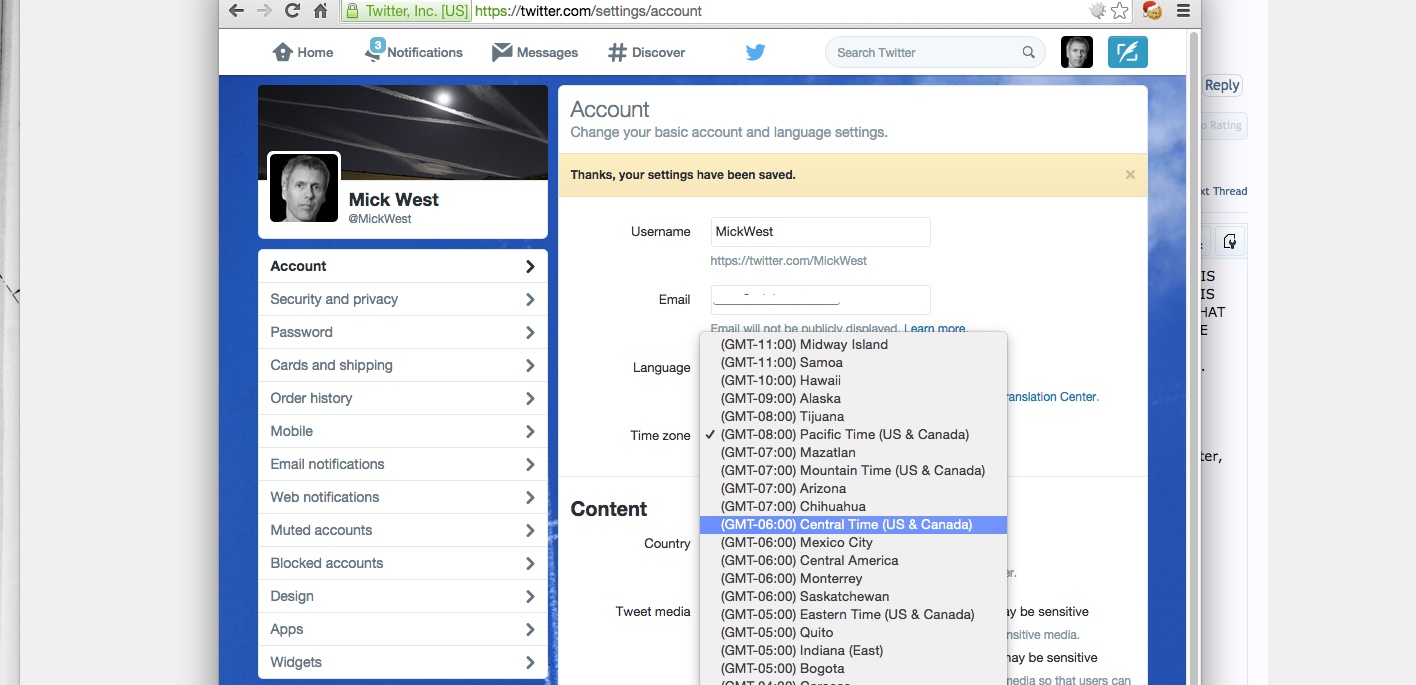Click Mick West profile photo on card

(304, 187)
